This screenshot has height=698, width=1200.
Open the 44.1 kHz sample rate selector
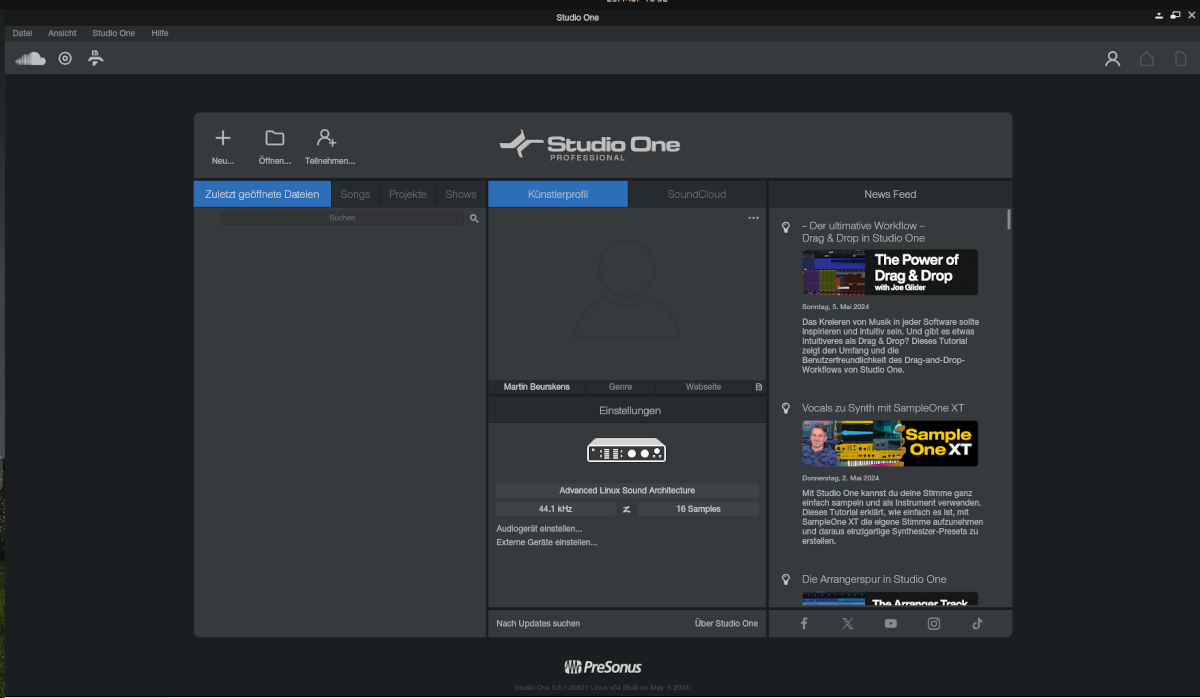tap(555, 509)
